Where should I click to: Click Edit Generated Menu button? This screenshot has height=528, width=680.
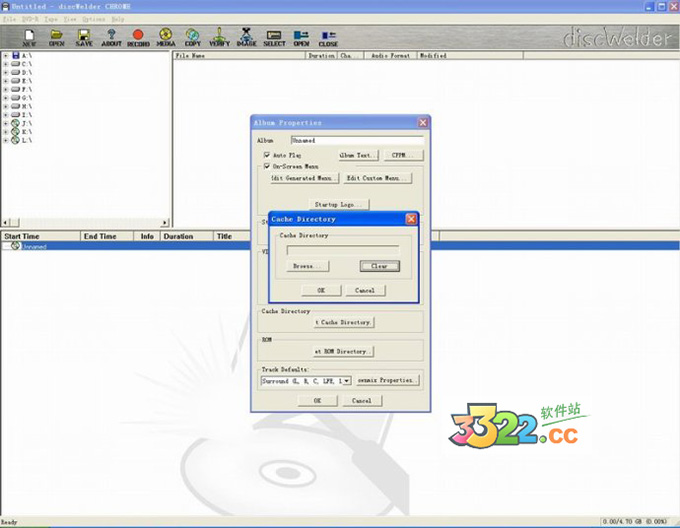(304, 178)
